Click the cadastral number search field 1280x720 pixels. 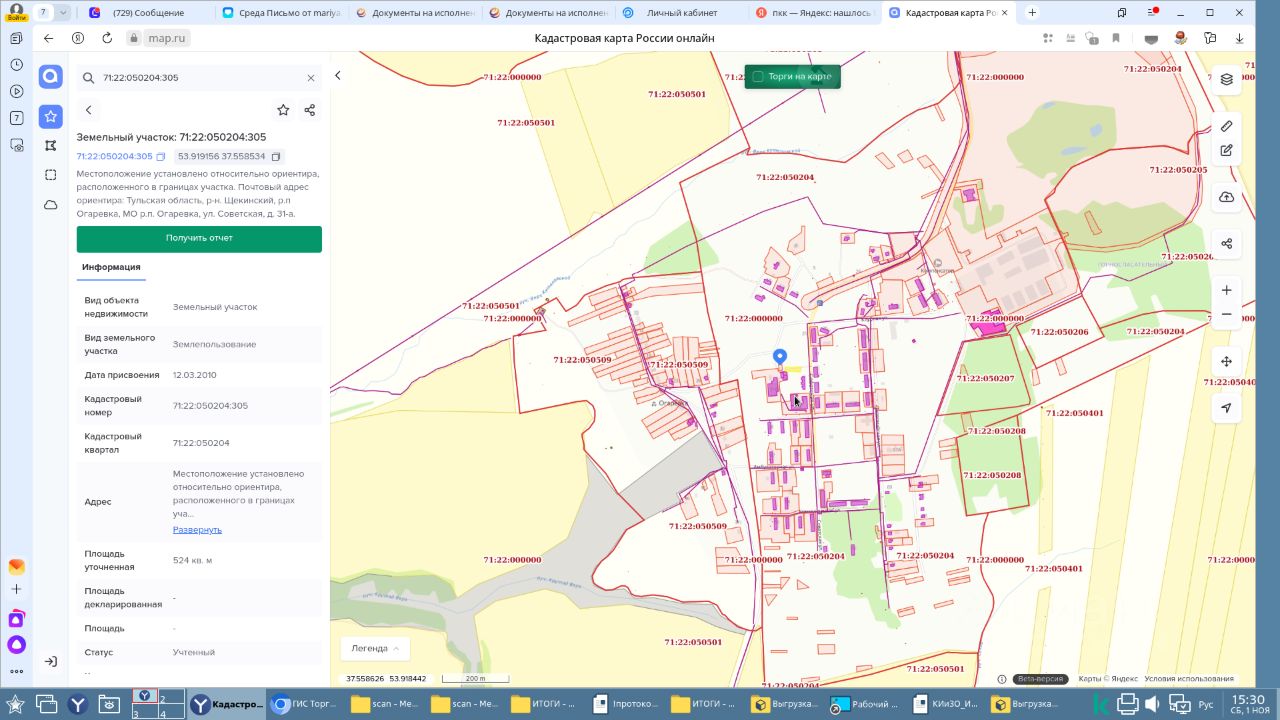point(200,77)
